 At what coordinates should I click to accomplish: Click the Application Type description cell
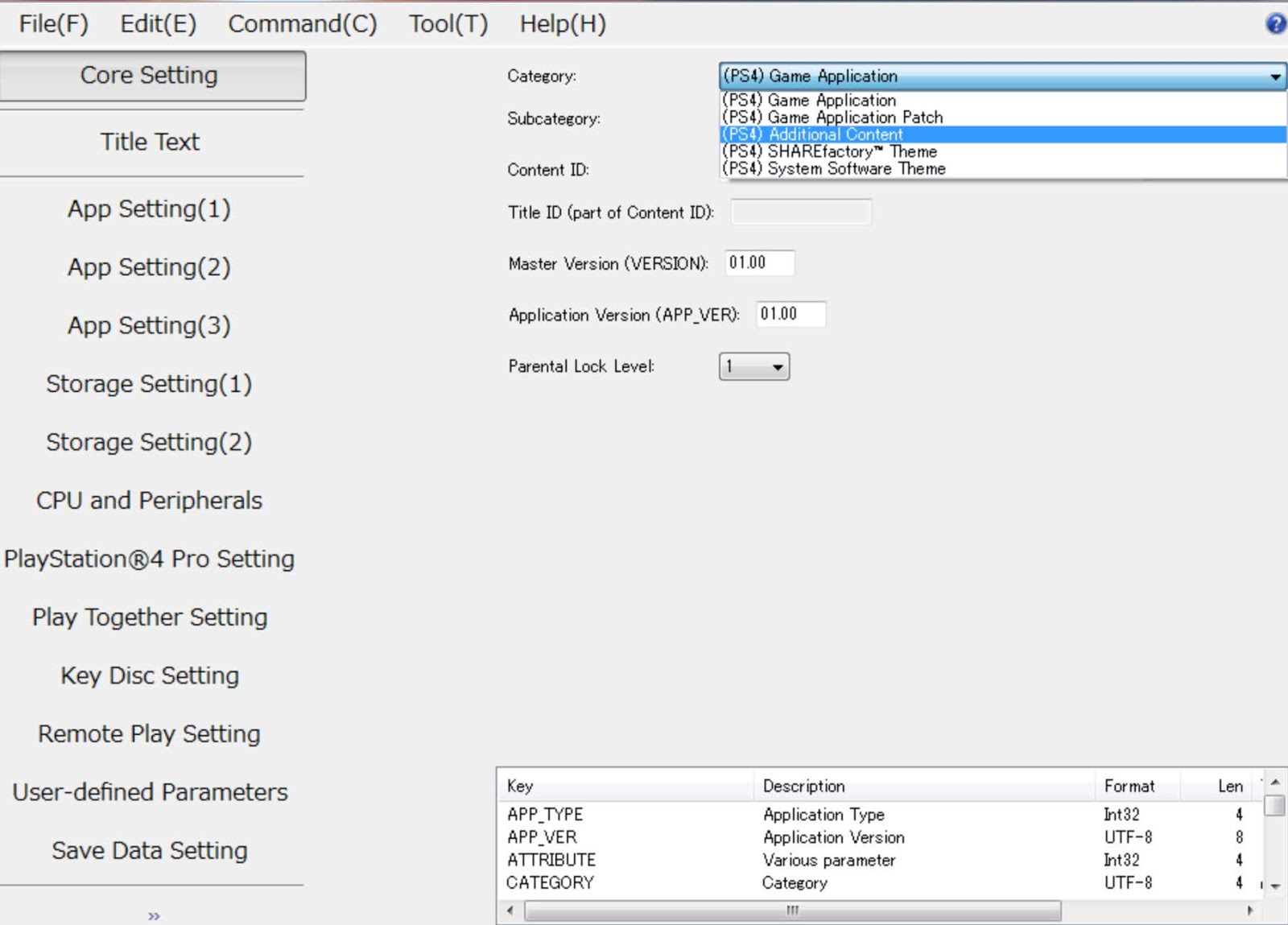tap(824, 814)
